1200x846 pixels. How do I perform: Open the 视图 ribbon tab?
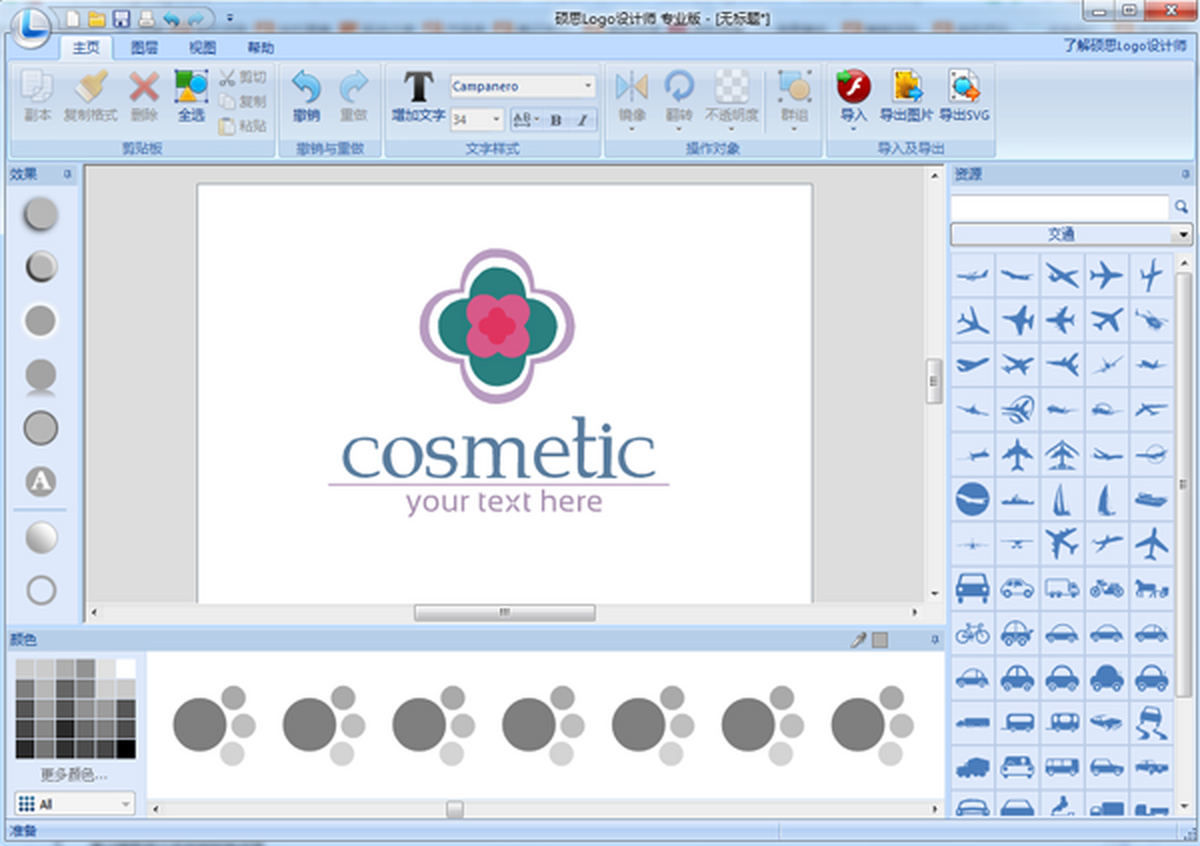[x=202, y=47]
